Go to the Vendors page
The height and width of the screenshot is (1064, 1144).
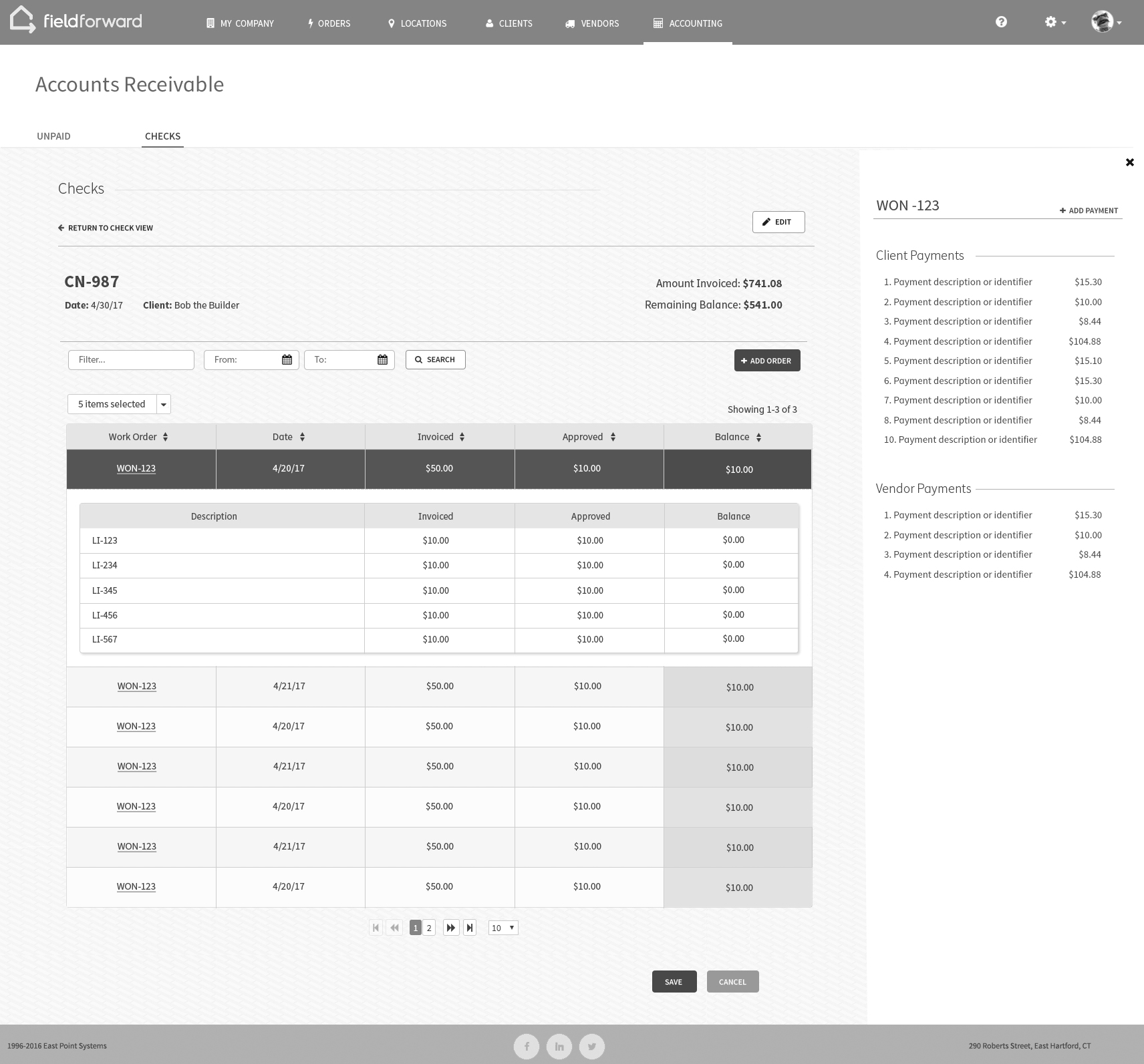591,23
